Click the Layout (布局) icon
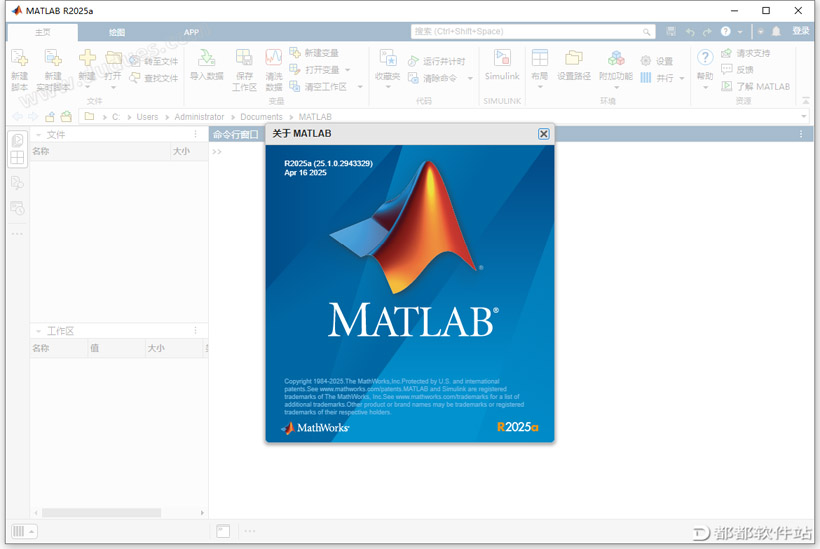Viewport: 820px width, 549px height. click(540, 58)
